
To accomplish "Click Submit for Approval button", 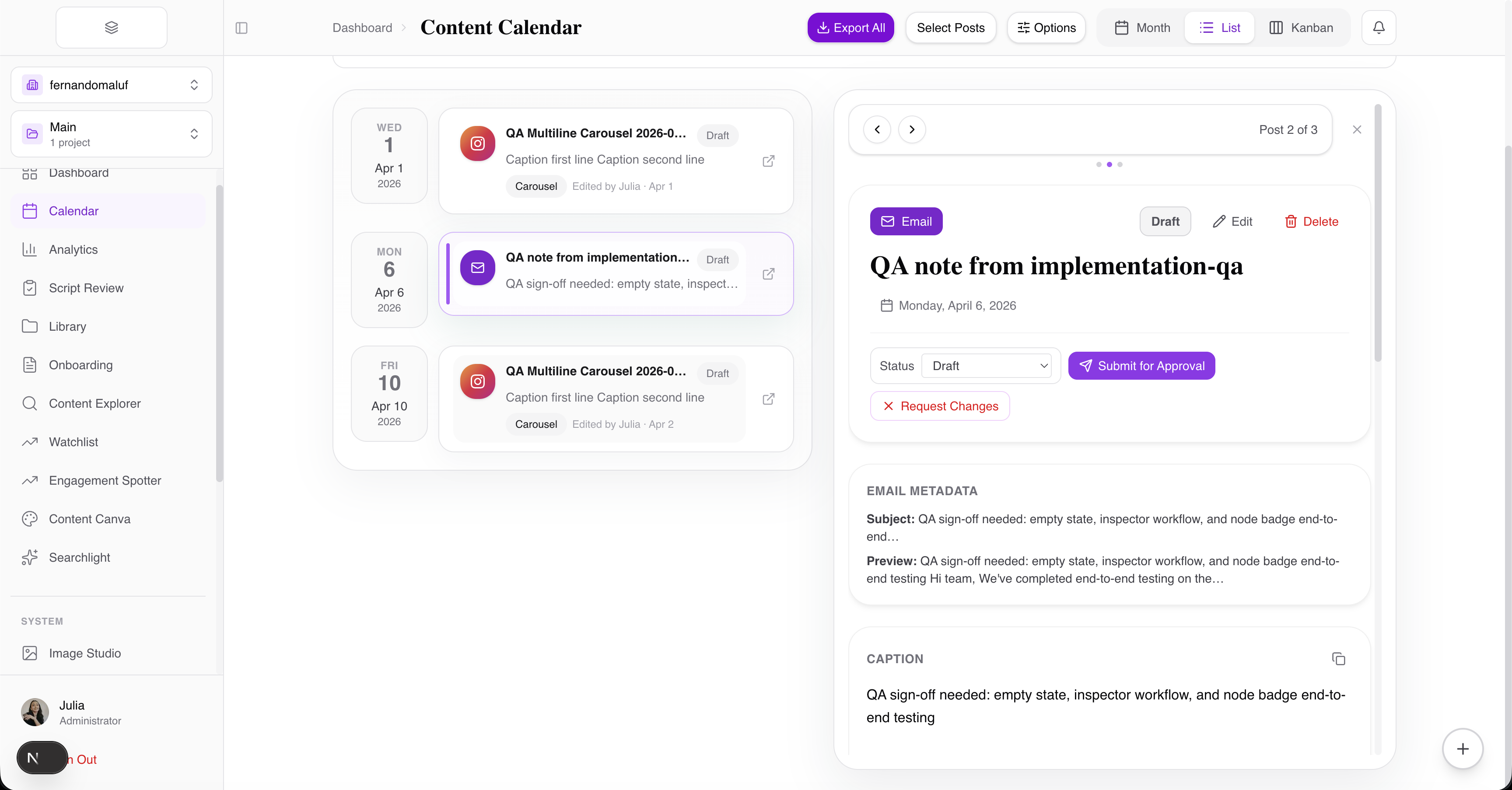I will [x=1141, y=366].
